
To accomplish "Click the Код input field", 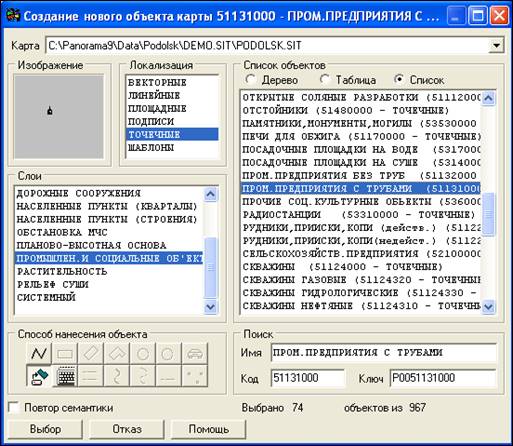I will (308, 378).
